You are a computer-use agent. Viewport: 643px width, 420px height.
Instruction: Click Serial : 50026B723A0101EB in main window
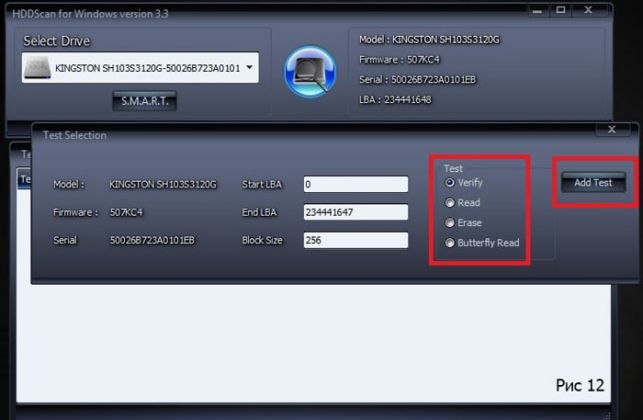point(417,80)
